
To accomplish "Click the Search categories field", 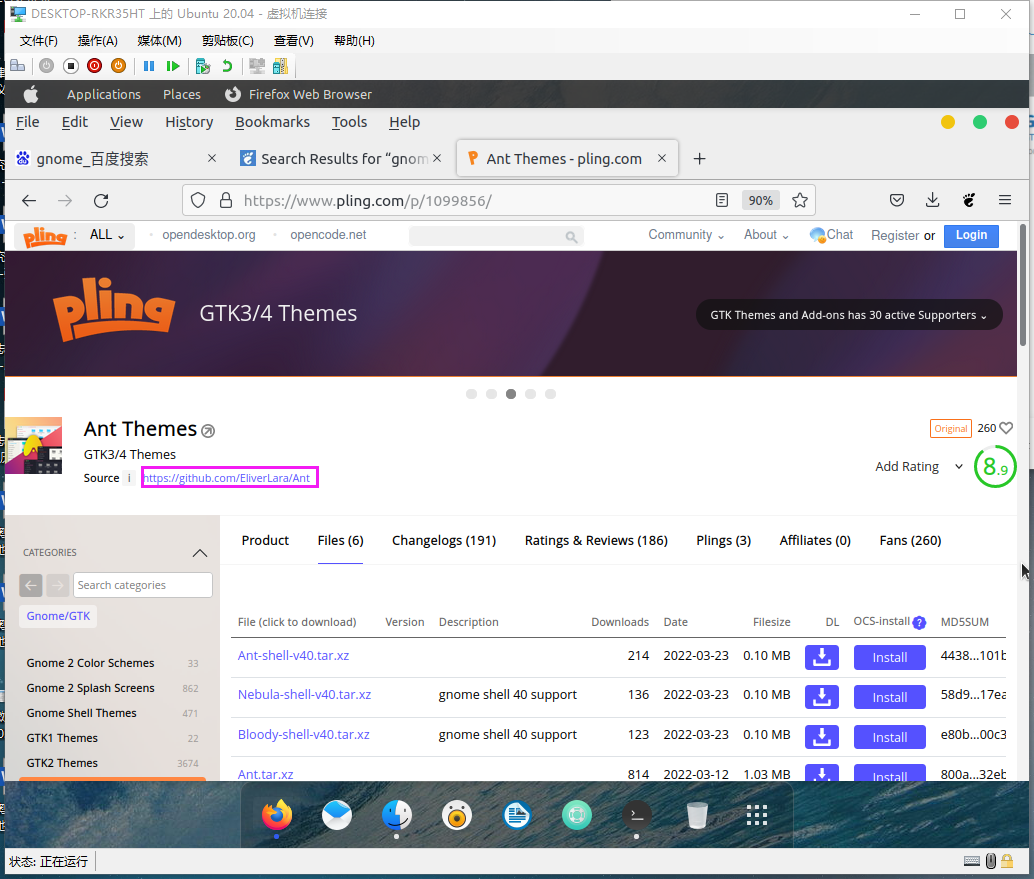I will [x=142, y=585].
